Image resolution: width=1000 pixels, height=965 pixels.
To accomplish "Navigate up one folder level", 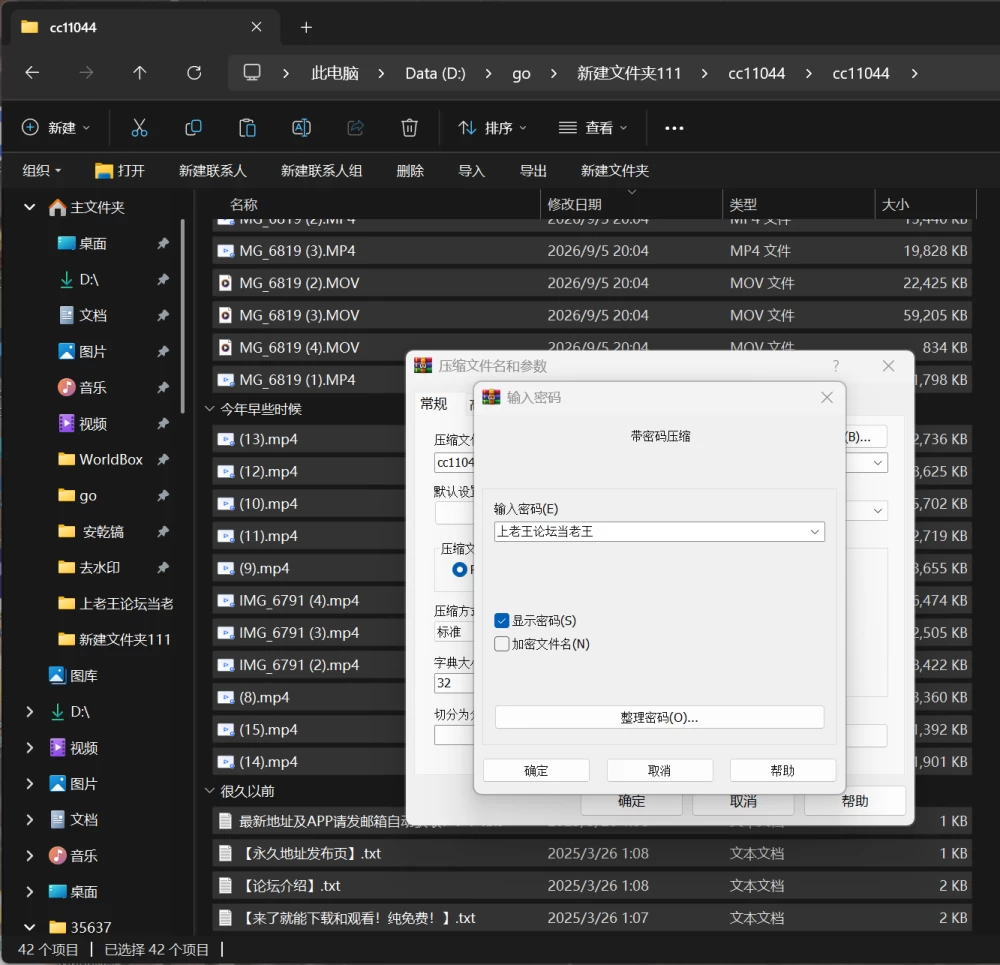I will 140,73.
